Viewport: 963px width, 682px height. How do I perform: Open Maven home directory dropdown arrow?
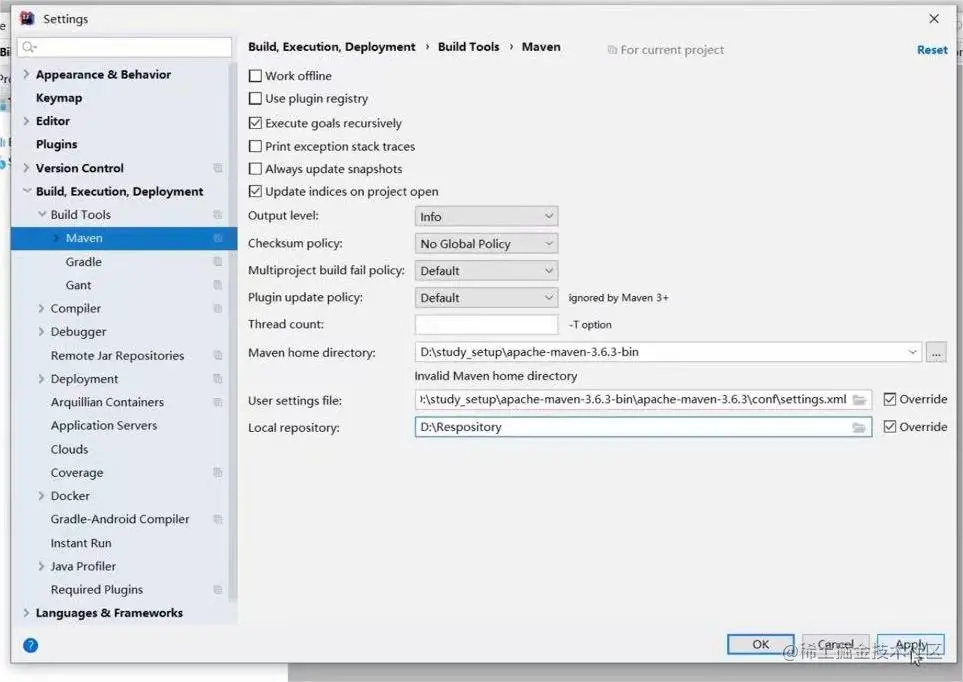[912, 352]
